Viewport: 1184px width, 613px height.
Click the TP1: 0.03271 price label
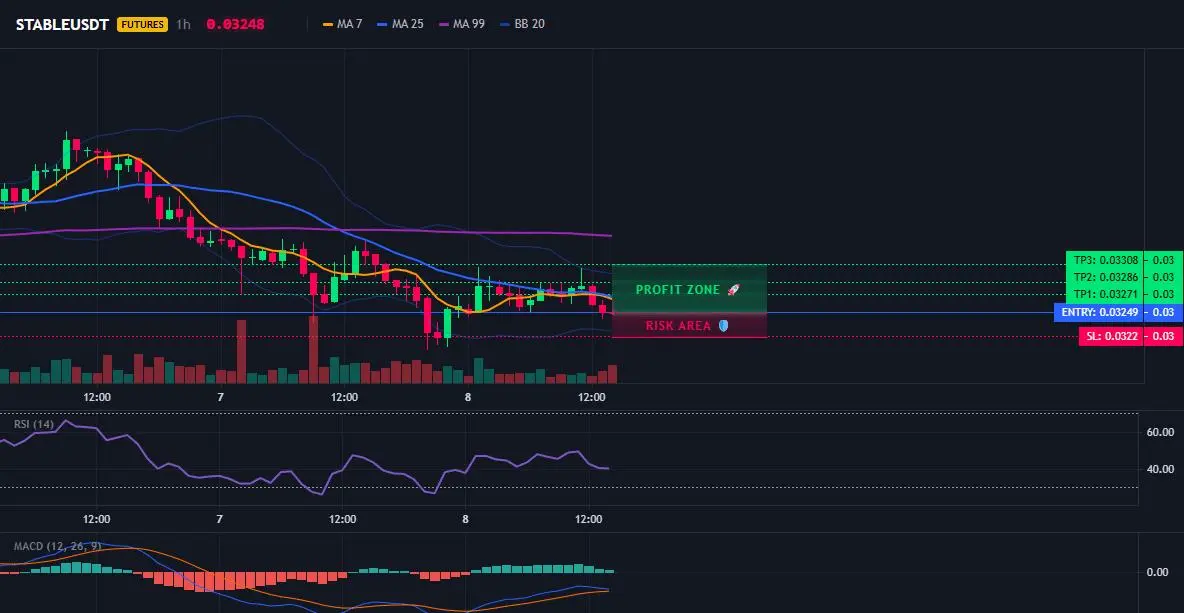coord(1104,294)
